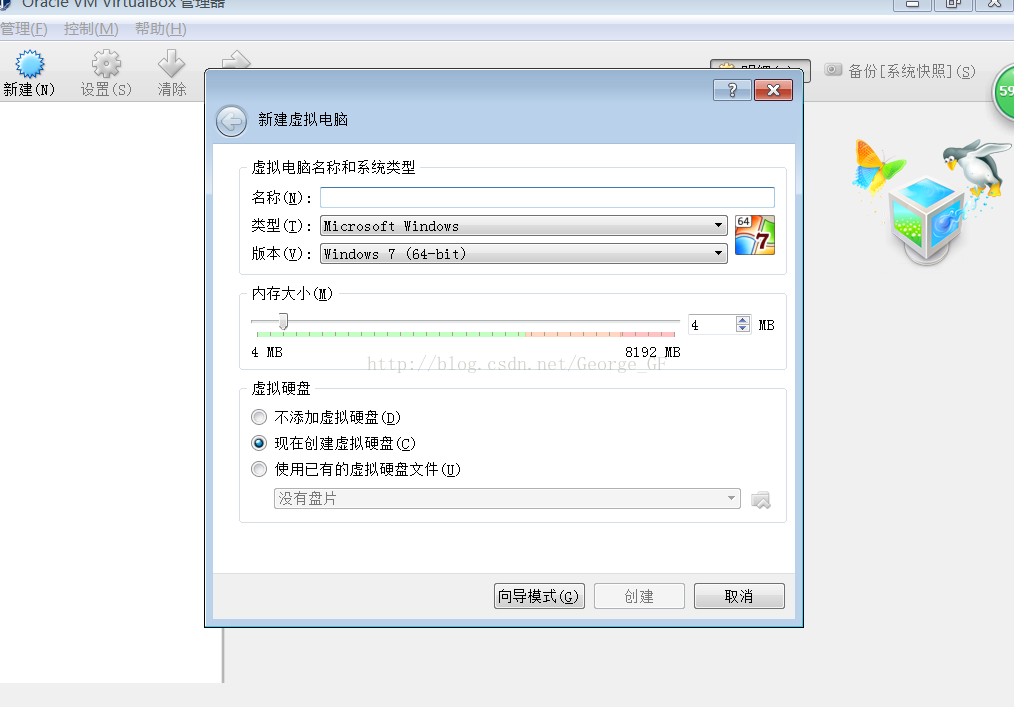
Task: Open the 类型 Microsoft Windows dropdown
Action: [524, 226]
